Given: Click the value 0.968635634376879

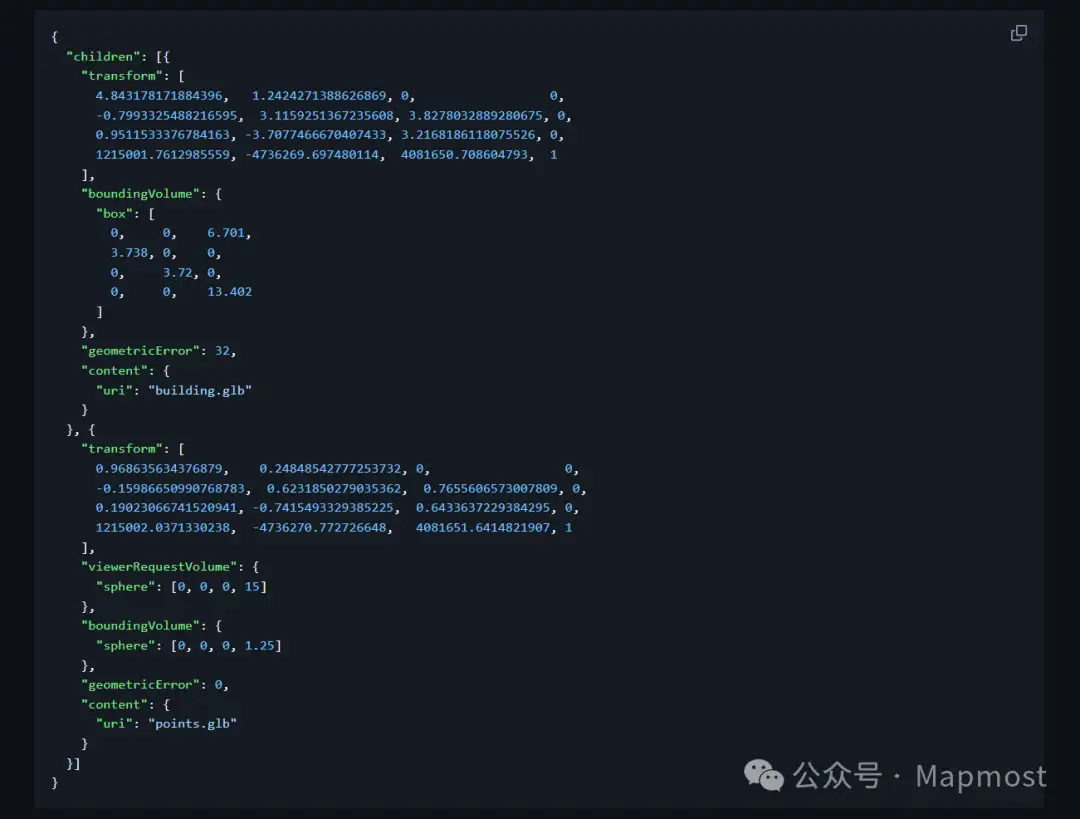Looking at the screenshot, I should (x=158, y=469).
